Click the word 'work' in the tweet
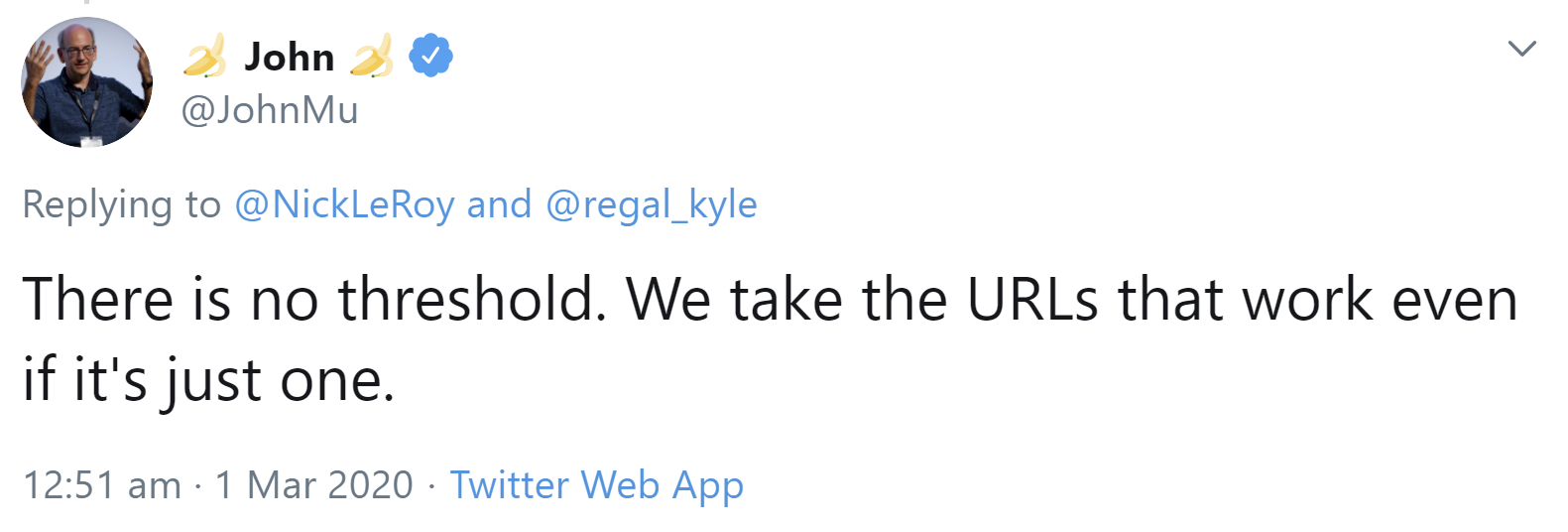Screen dimensions: 1568x532 coord(1308,299)
